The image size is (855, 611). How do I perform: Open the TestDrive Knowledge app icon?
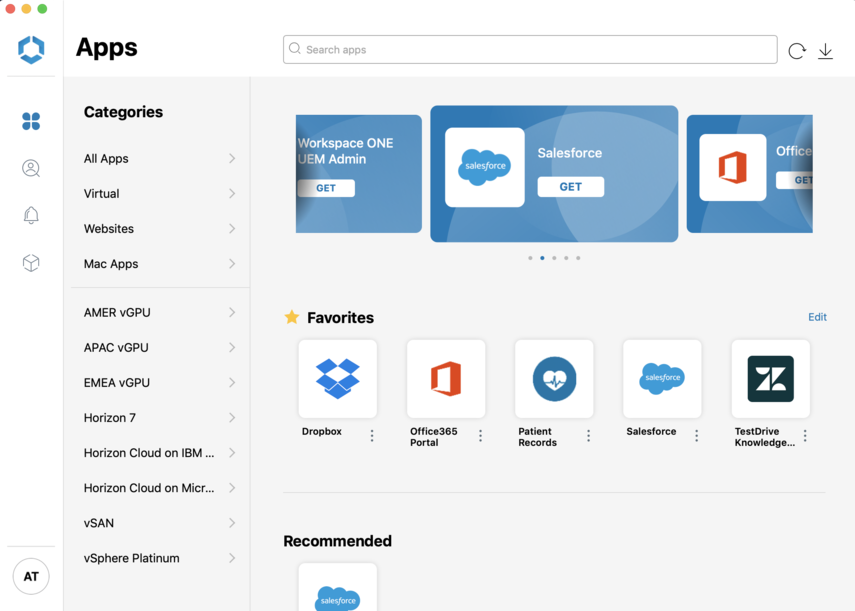770,379
